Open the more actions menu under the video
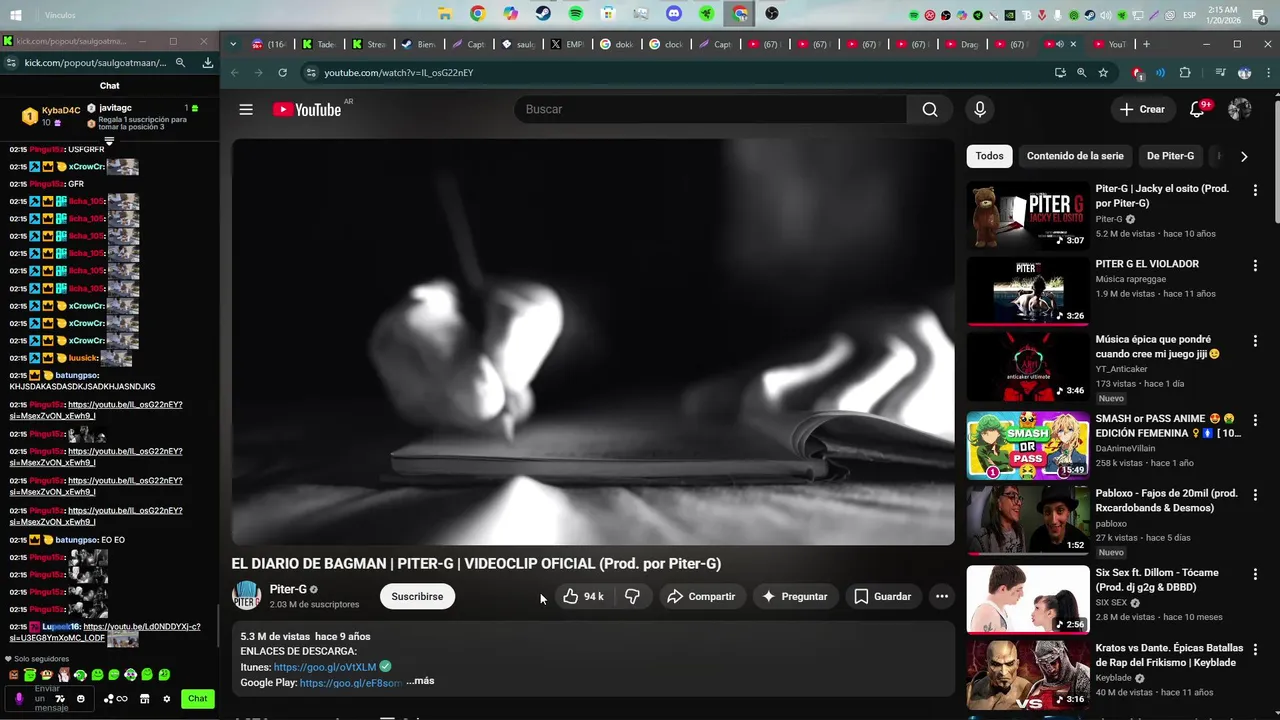 941,596
